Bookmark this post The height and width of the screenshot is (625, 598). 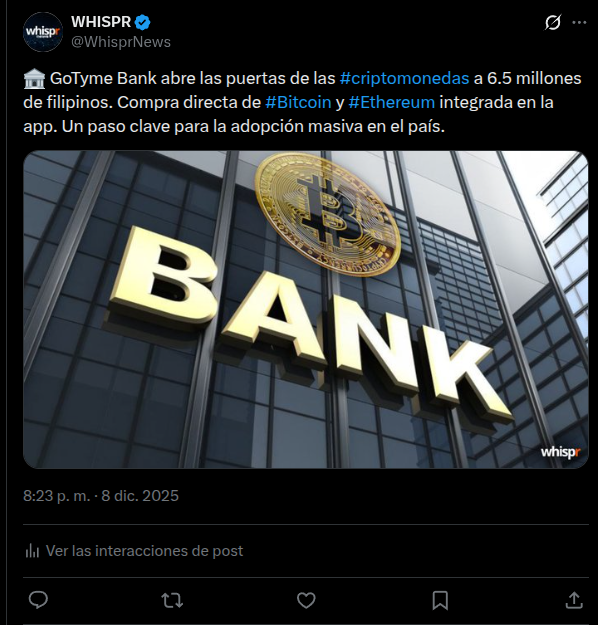440,600
